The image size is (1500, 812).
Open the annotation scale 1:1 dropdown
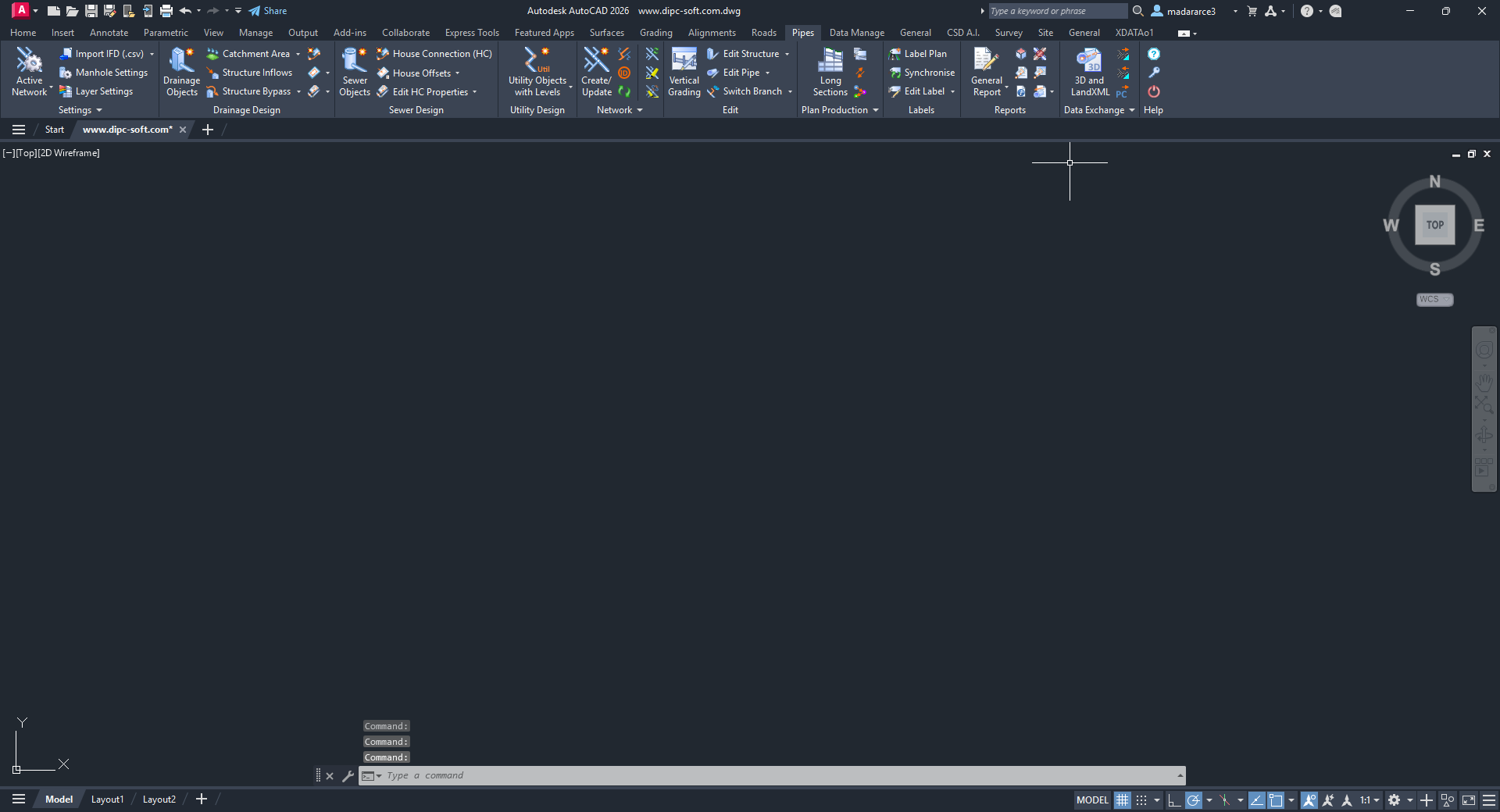point(1370,800)
